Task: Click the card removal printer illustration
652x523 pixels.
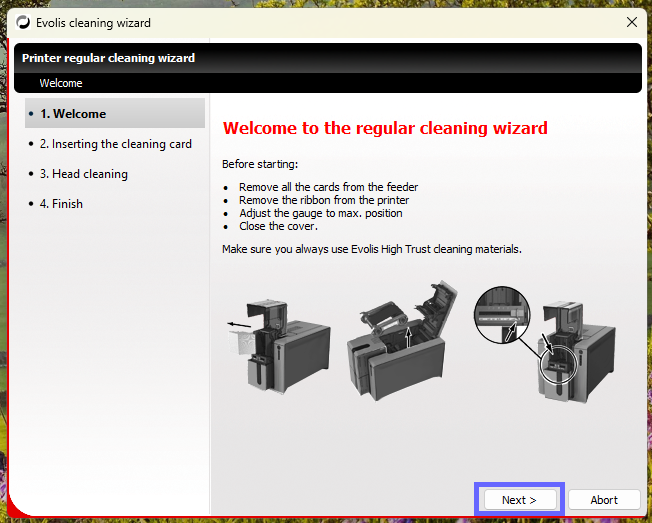Action: pos(279,346)
